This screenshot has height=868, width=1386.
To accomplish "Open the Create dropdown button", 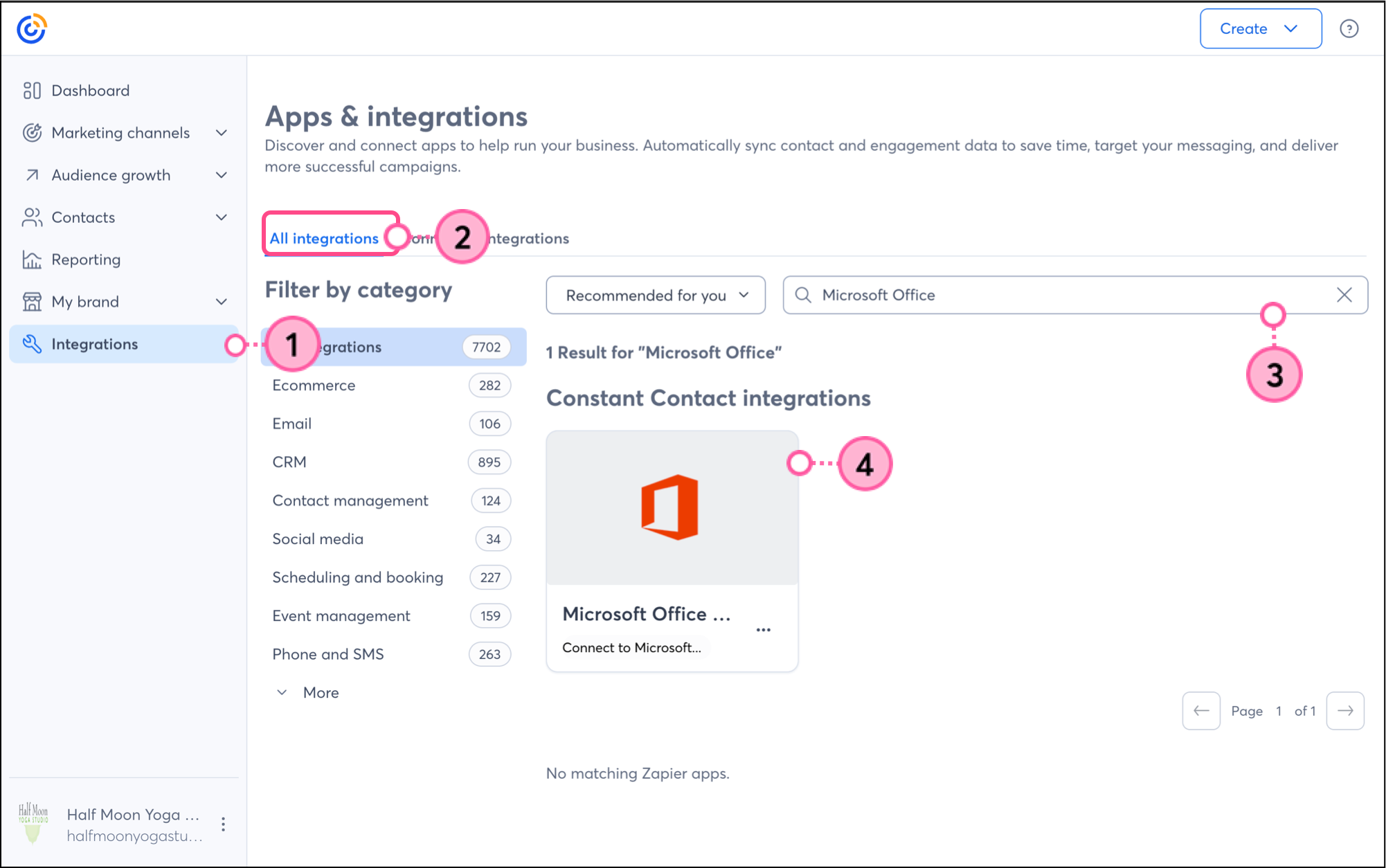I will (1261, 29).
